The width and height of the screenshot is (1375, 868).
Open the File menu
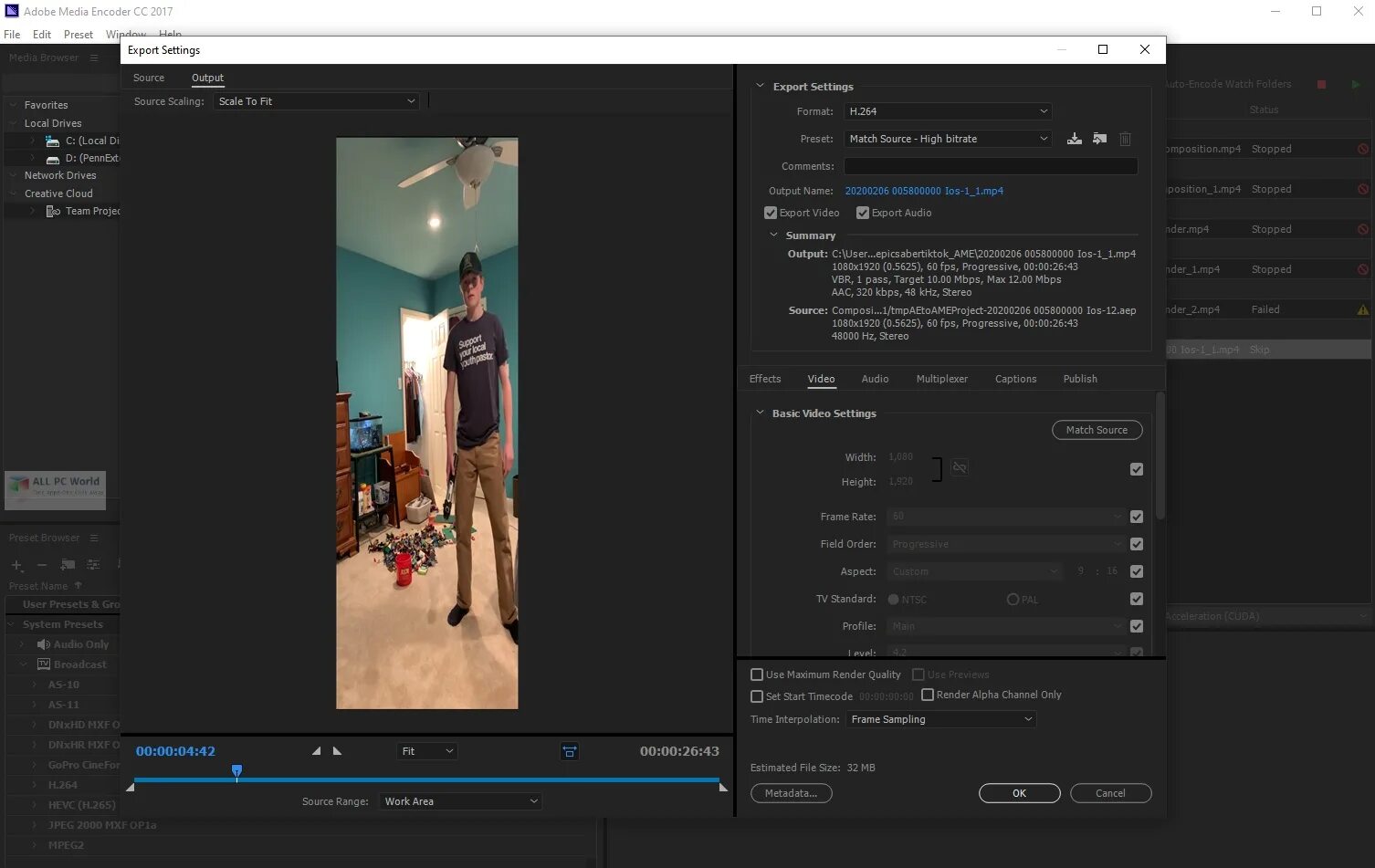point(12,35)
